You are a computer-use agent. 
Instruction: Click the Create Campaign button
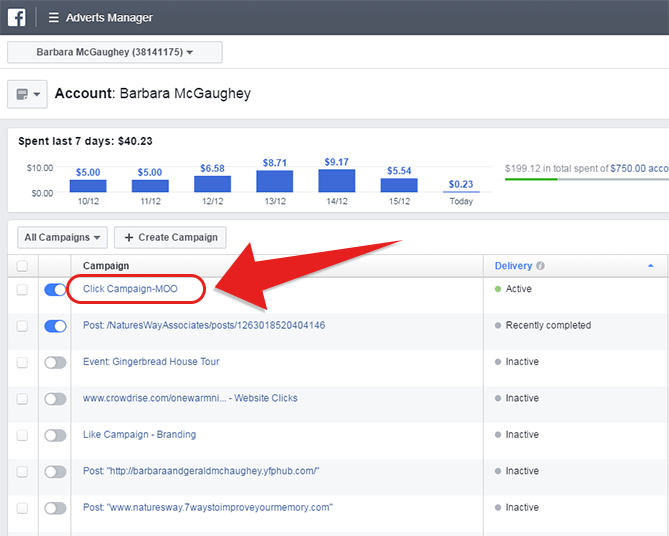pyautogui.click(x=170, y=237)
